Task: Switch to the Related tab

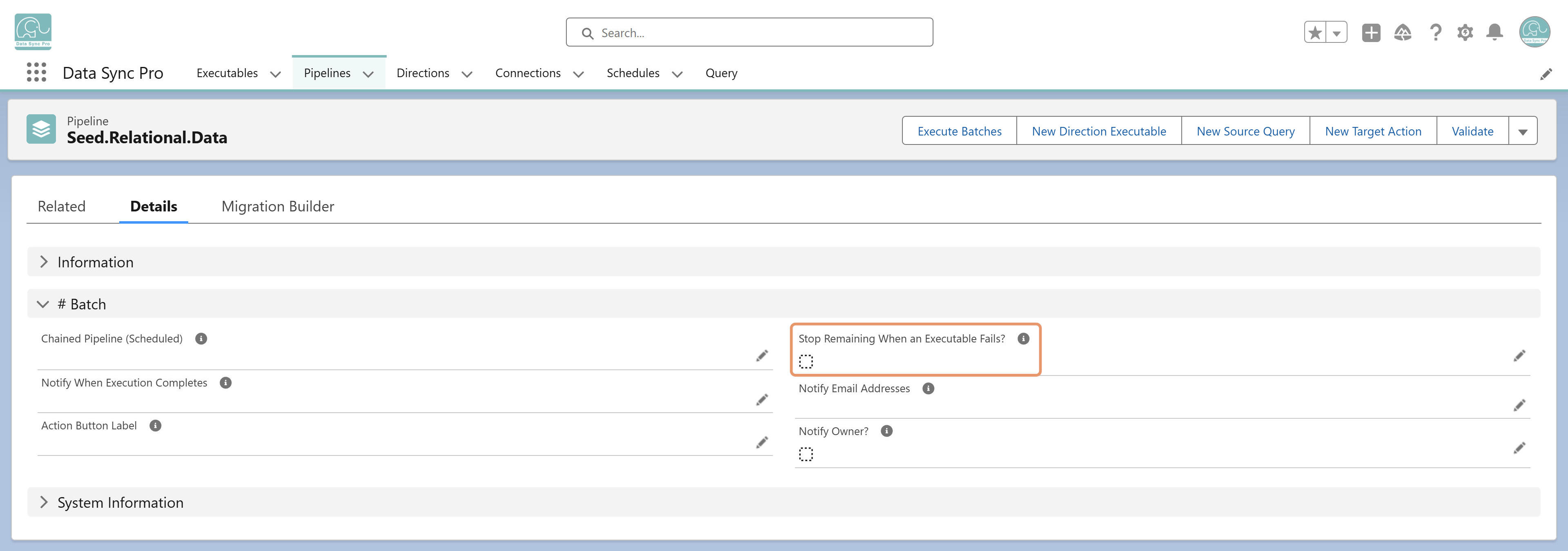Action: (62, 206)
